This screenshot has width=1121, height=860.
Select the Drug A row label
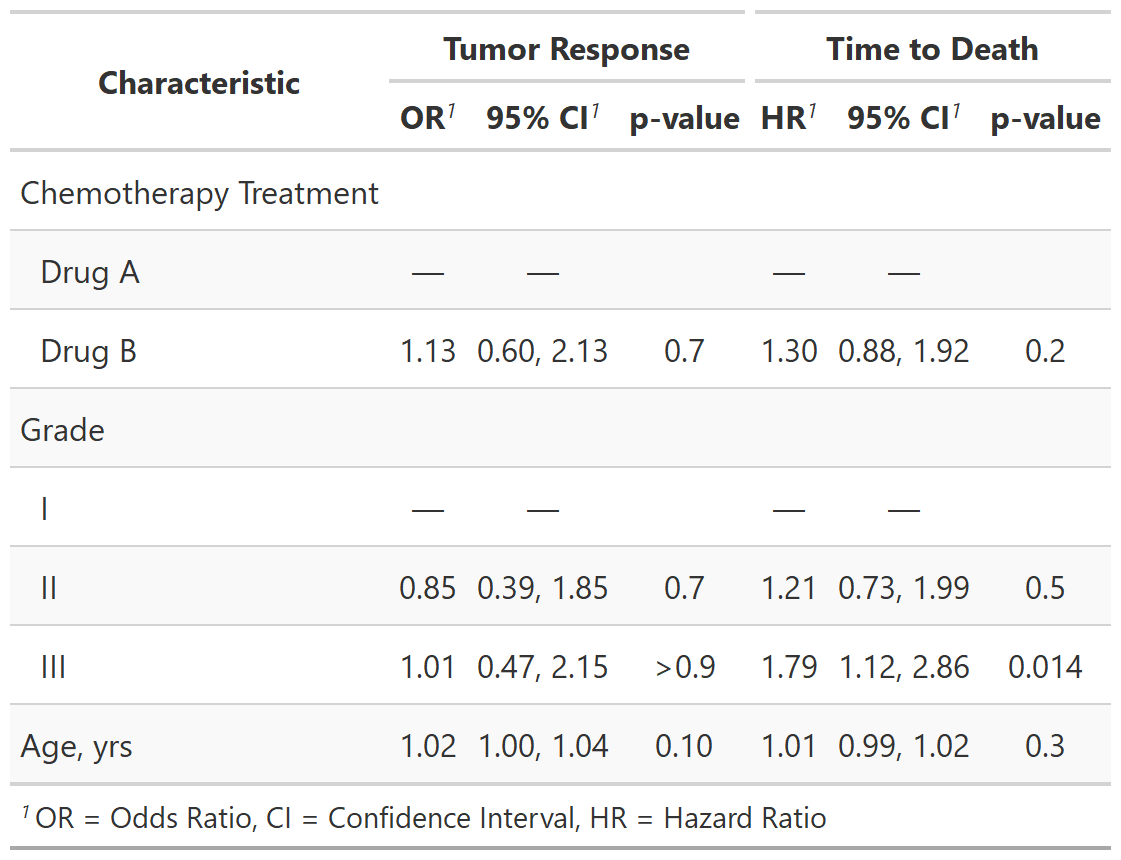tap(90, 272)
